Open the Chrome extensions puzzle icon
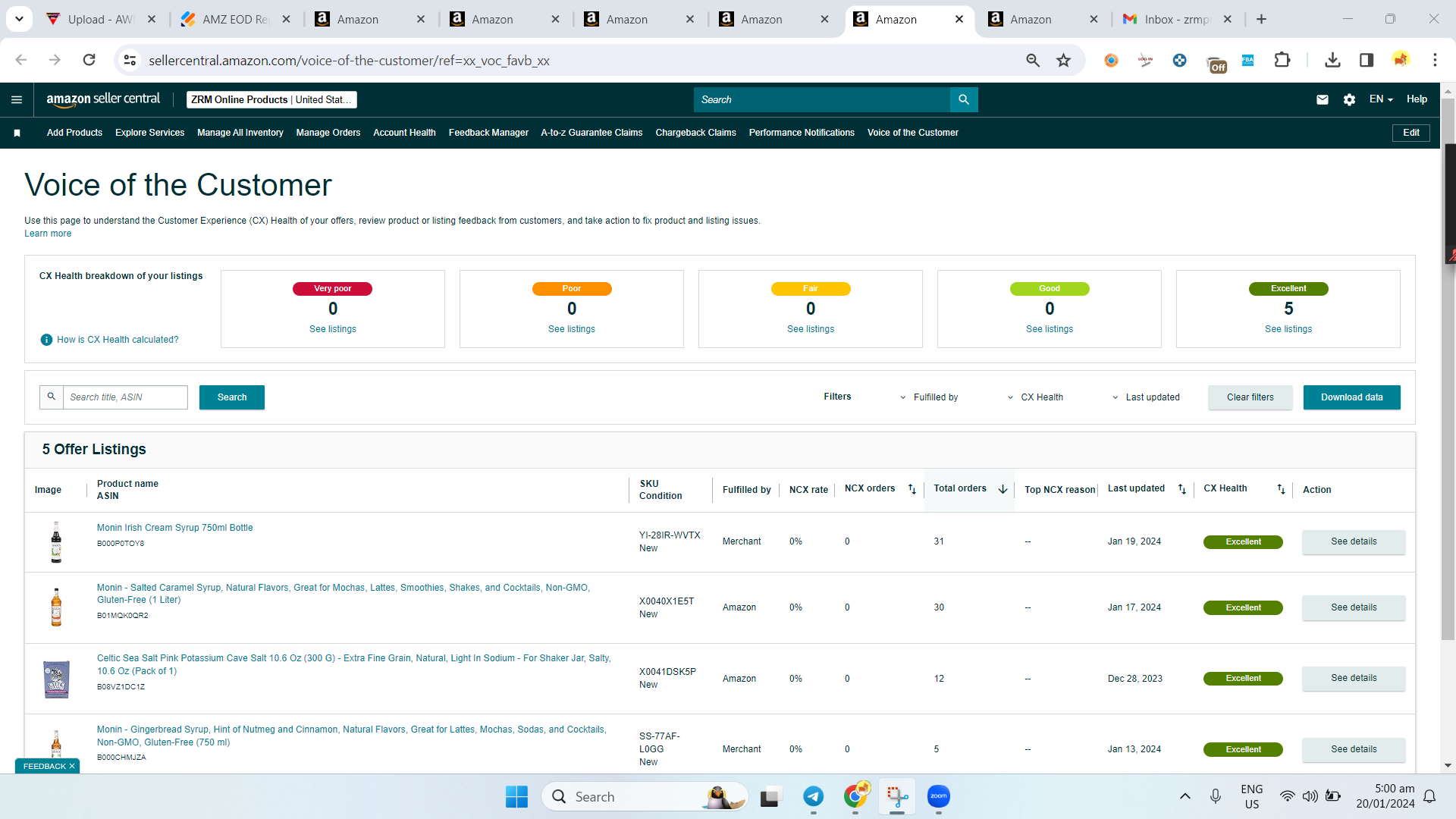 [1282, 60]
